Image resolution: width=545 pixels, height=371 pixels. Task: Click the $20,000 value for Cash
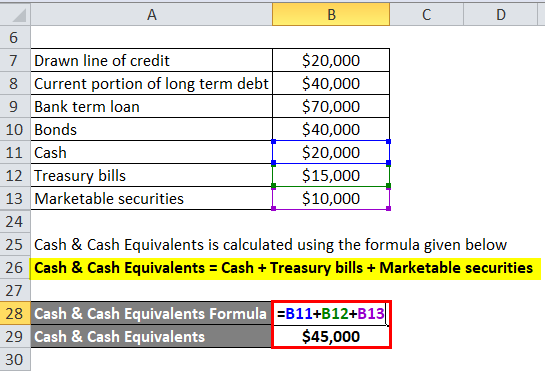pos(331,152)
